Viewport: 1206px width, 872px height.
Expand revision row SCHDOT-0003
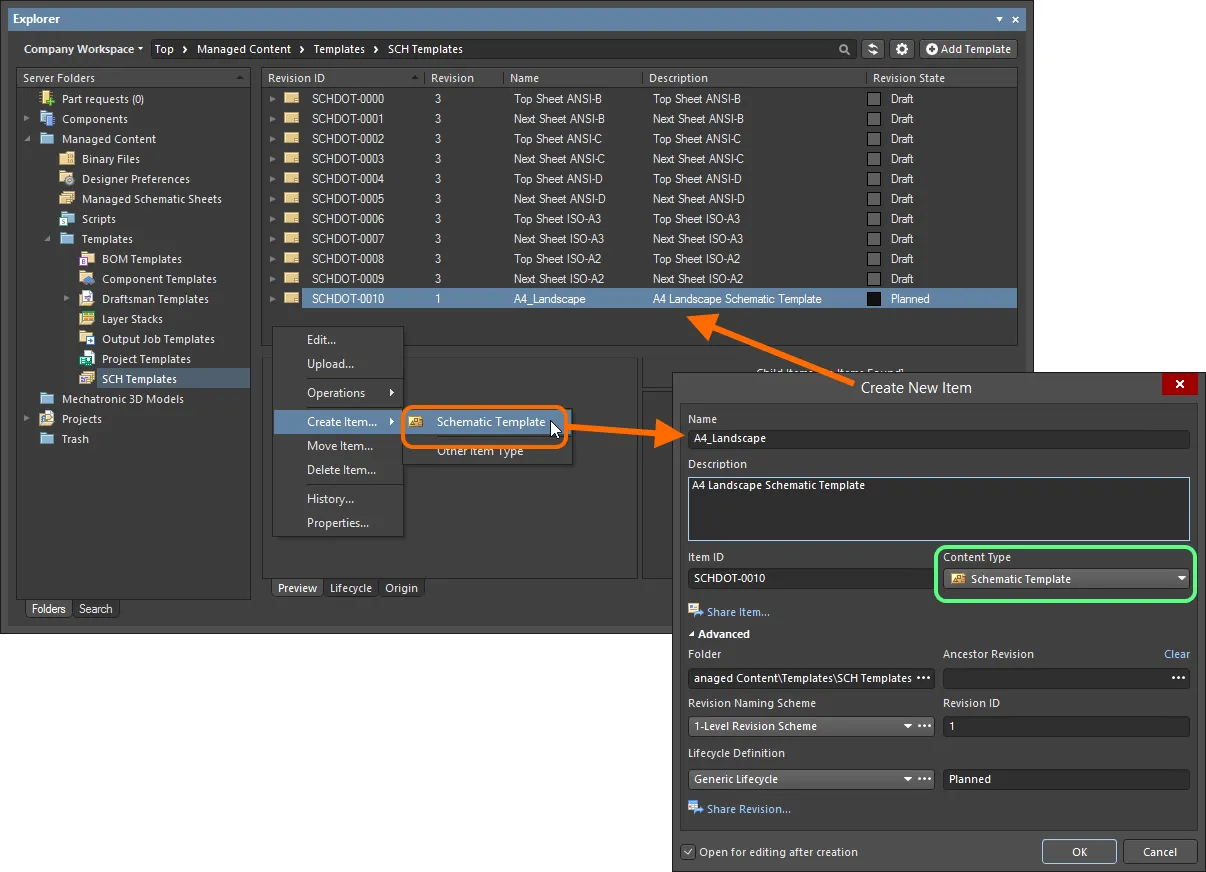click(x=273, y=159)
